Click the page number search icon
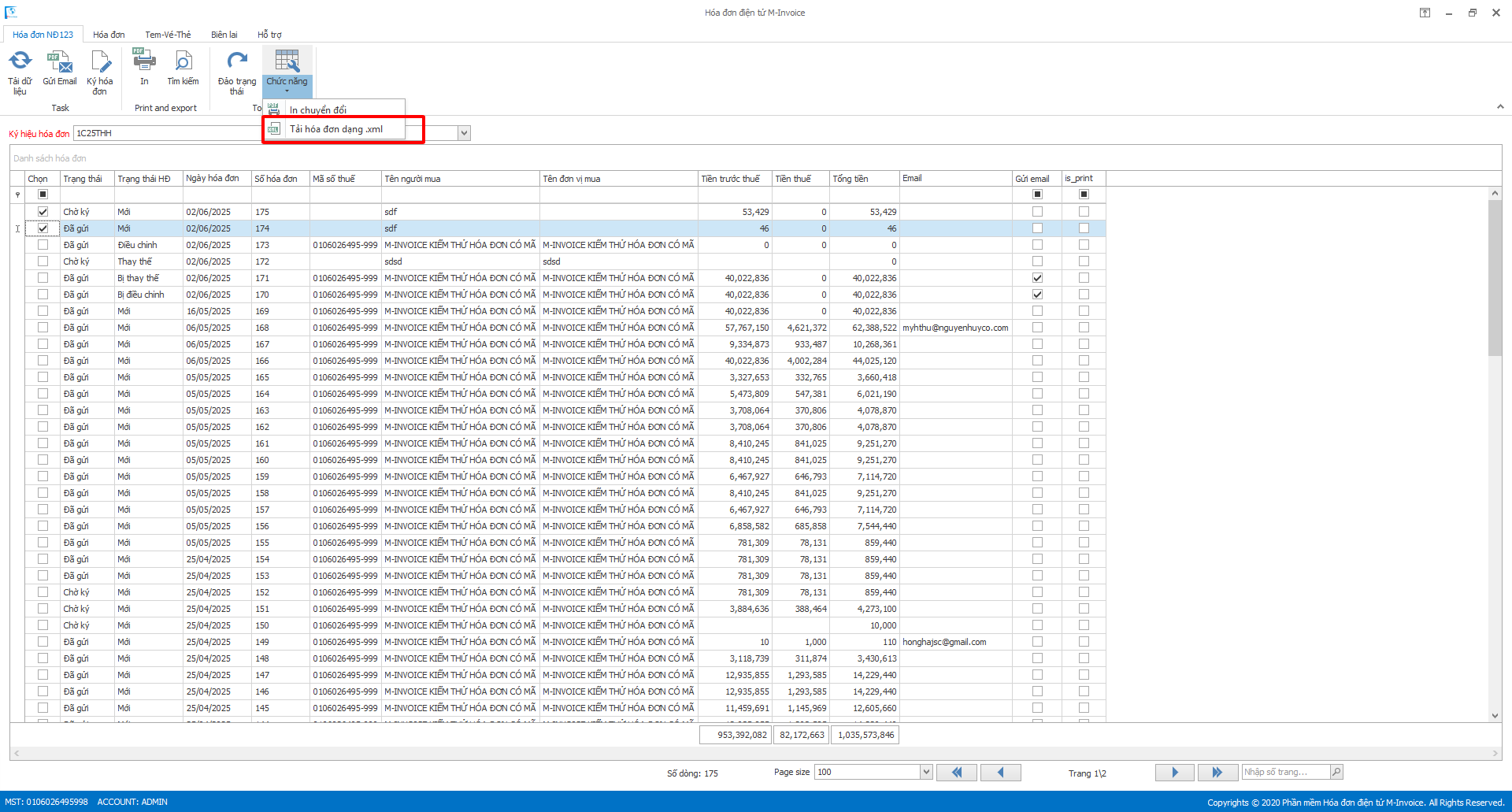Image resolution: width=1512 pixels, height=812 pixels. pyautogui.click(x=1336, y=772)
